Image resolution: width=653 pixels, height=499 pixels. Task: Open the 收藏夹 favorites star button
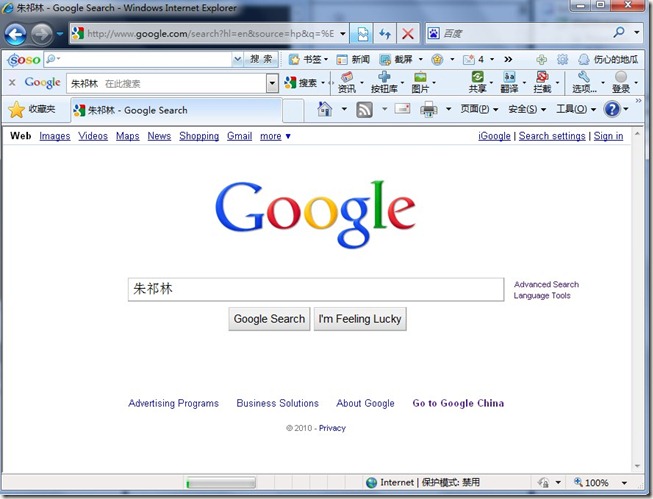pyautogui.click(x=32, y=110)
